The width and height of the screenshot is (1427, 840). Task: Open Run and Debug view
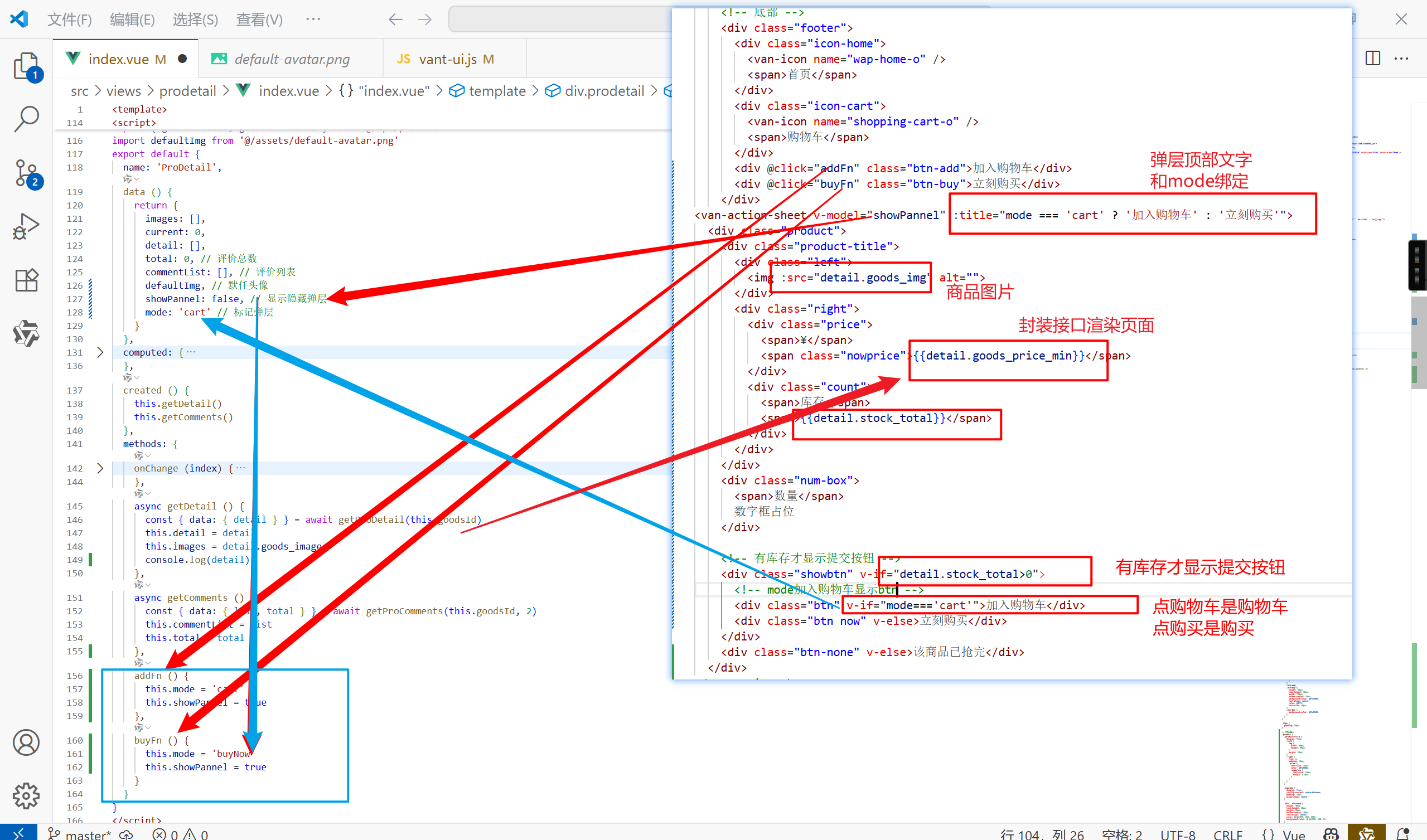click(x=26, y=226)
